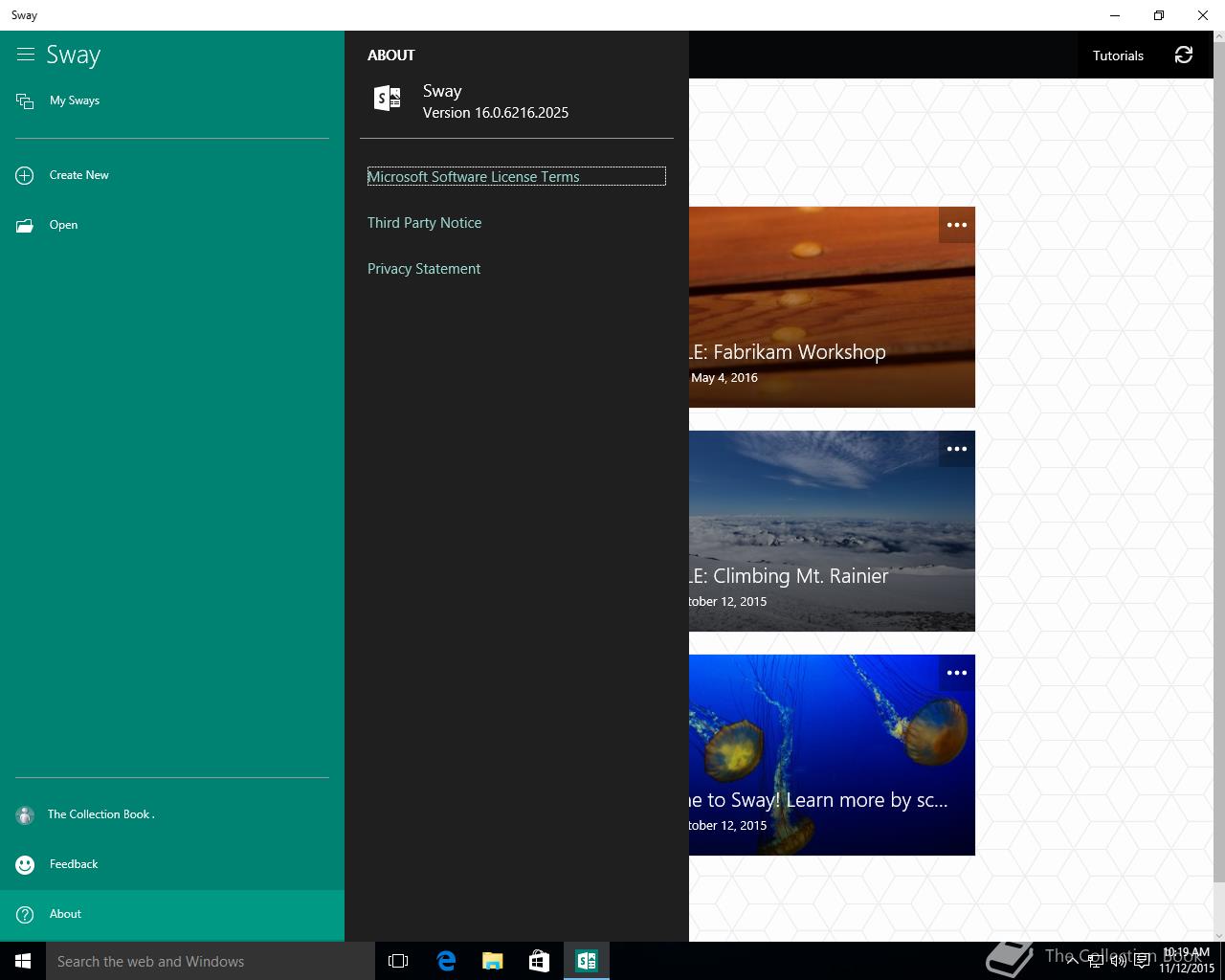Expand options for Climbing Mt. Rainier card

(x=956, y=449)
